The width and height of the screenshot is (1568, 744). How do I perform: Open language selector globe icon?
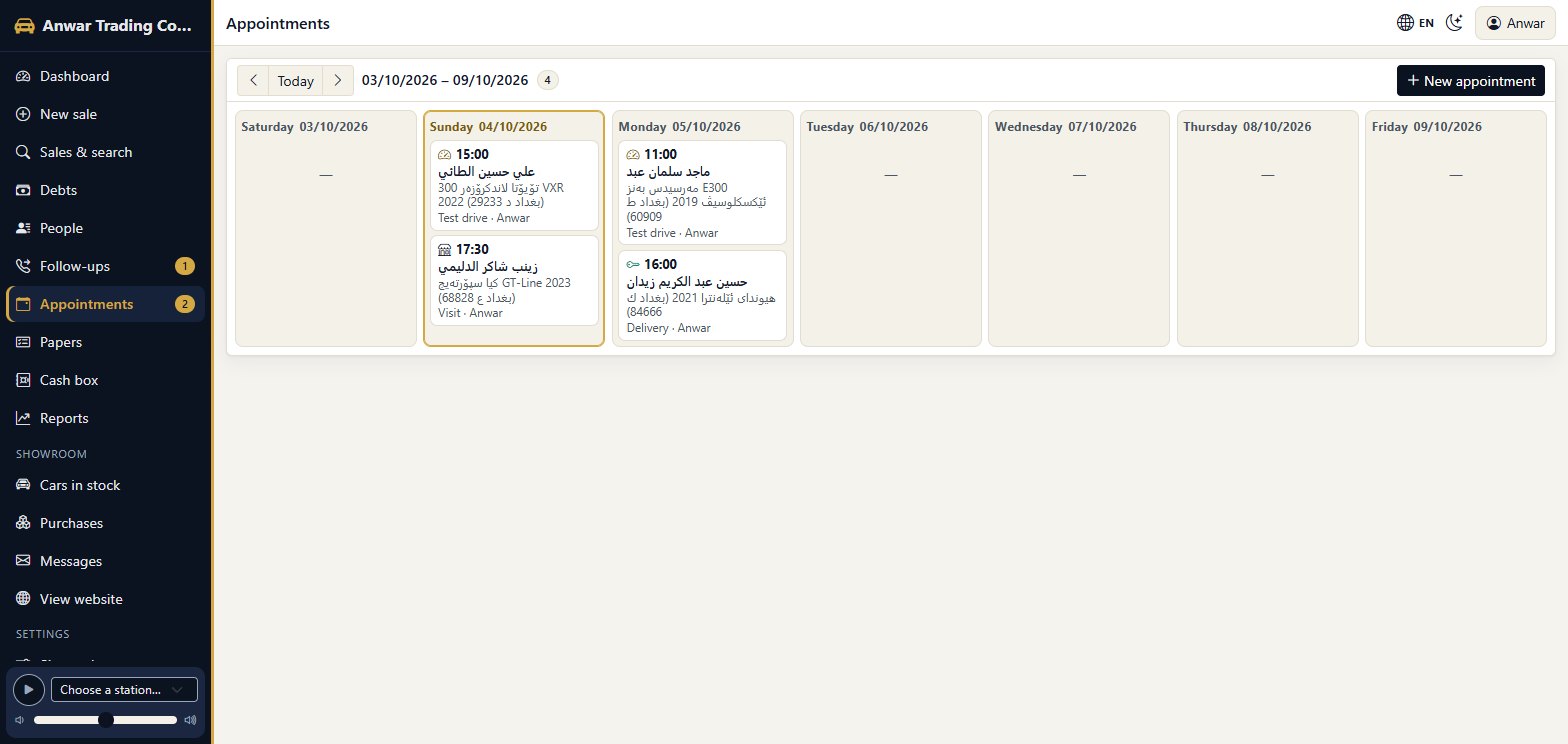point(1405,23)
